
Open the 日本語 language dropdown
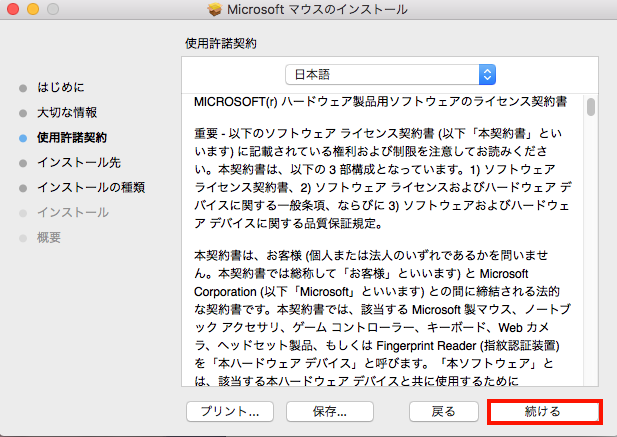[390, 74]
